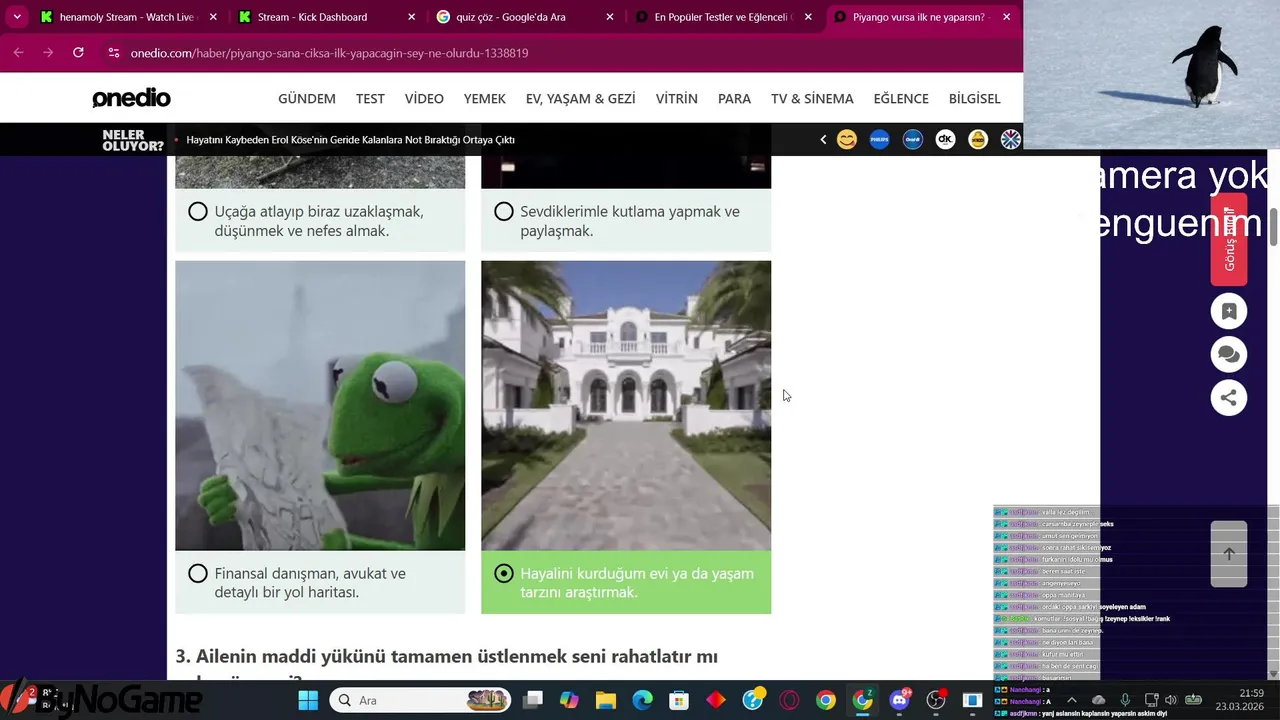
Task: Open the bookmark save button on right sidebar
Action: pos(1229,311)
